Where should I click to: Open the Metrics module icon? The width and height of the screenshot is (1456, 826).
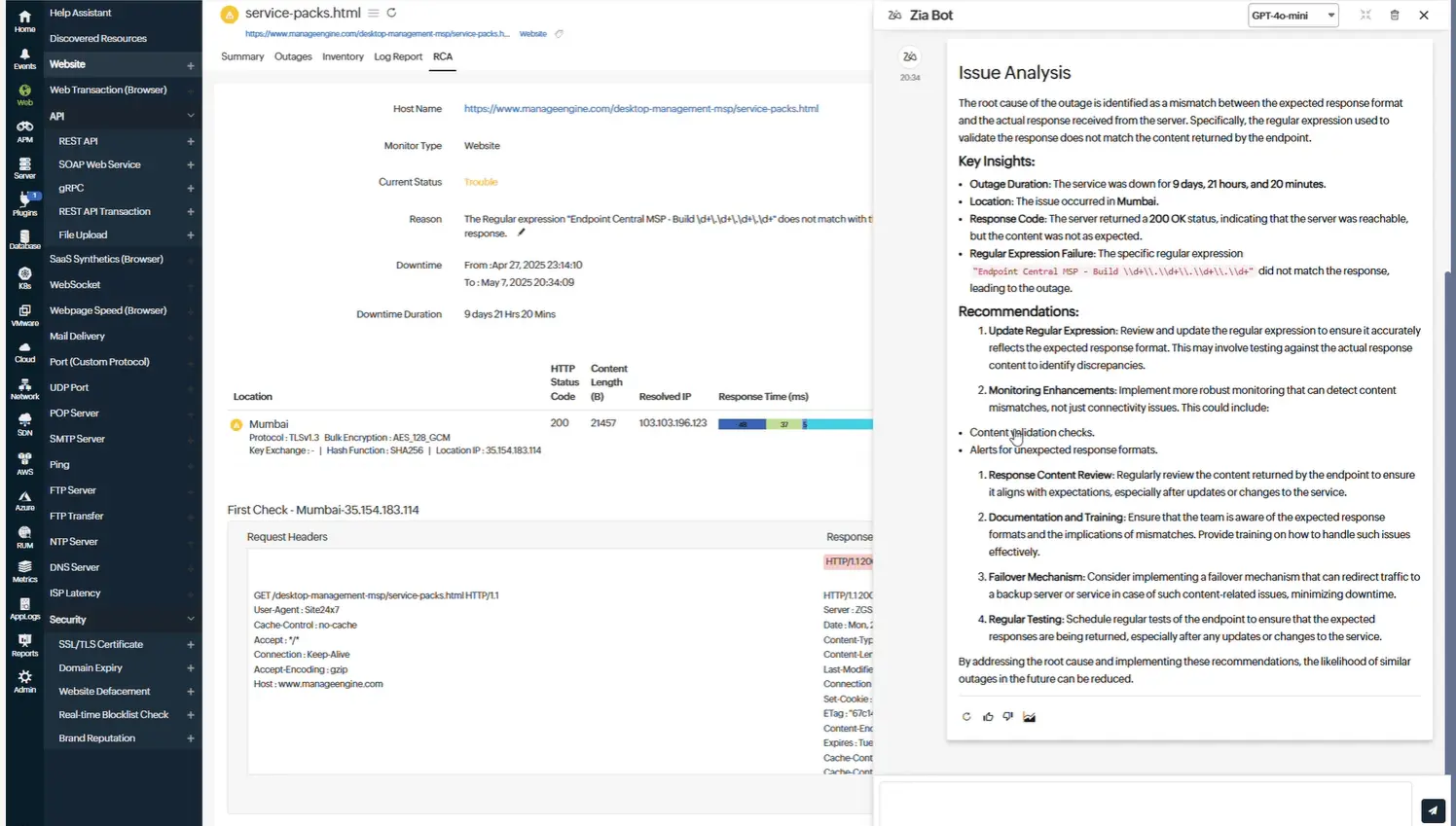tap(24, 572)
